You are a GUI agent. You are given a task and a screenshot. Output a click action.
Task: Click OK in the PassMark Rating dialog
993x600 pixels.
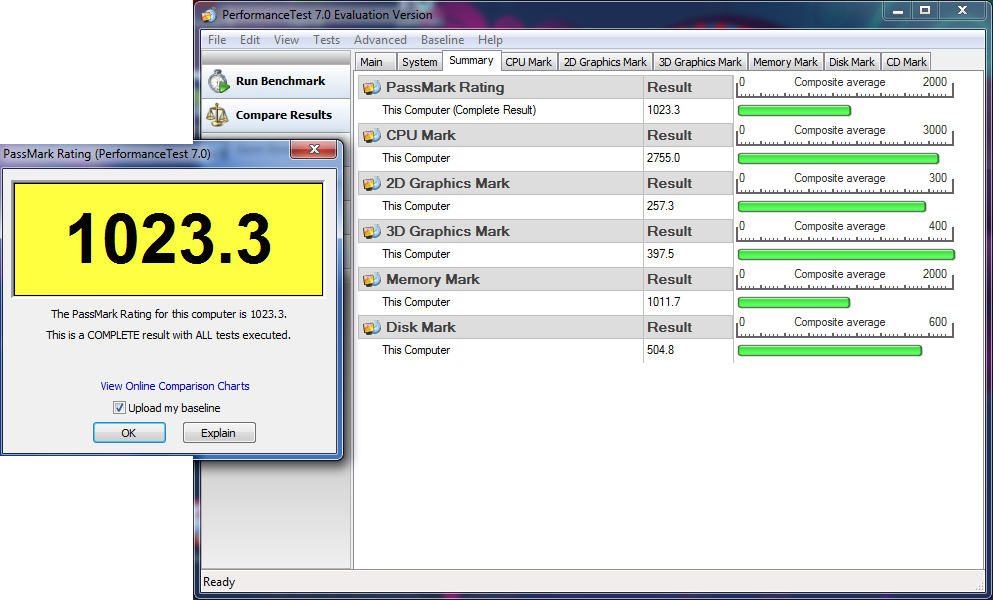tap(129, 433)
